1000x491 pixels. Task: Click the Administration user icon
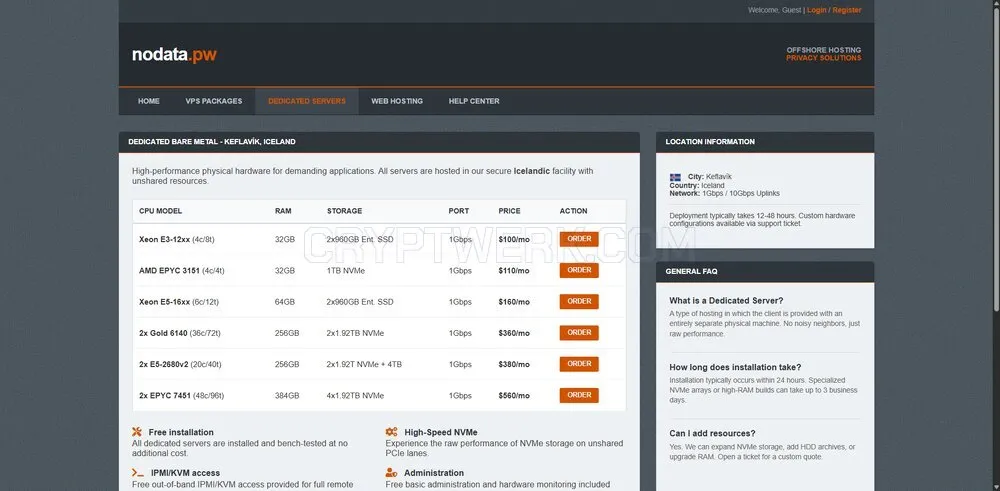point(391,473)
